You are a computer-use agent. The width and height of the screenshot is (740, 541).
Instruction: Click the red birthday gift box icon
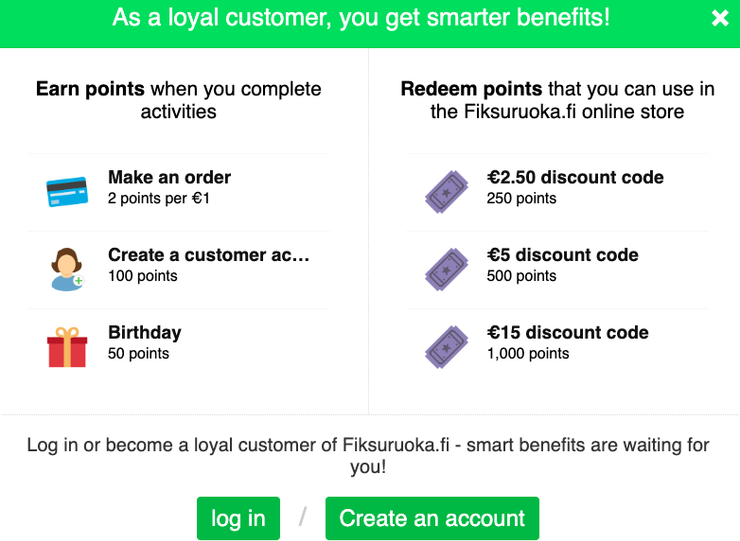pyautogui.click(x=67, y=345)
